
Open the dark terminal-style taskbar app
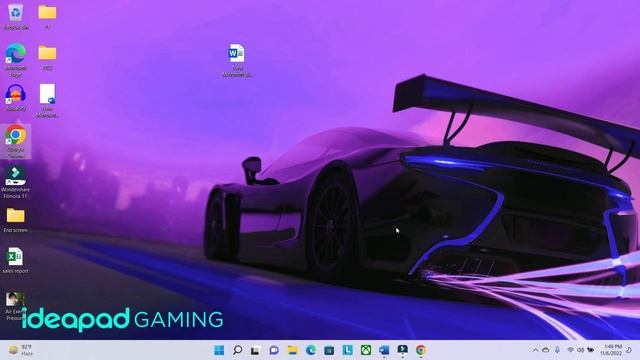click(402, 350)
